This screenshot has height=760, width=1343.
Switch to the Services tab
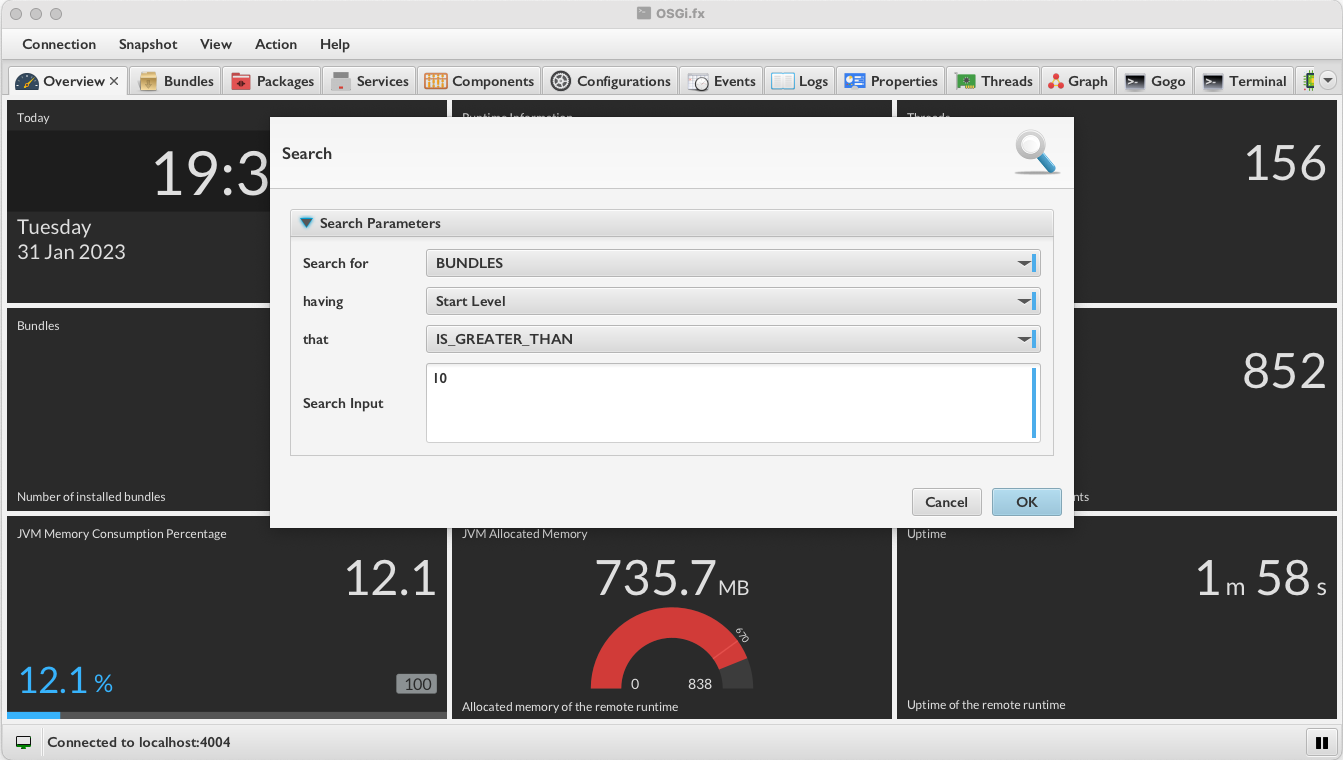[369, 81]
